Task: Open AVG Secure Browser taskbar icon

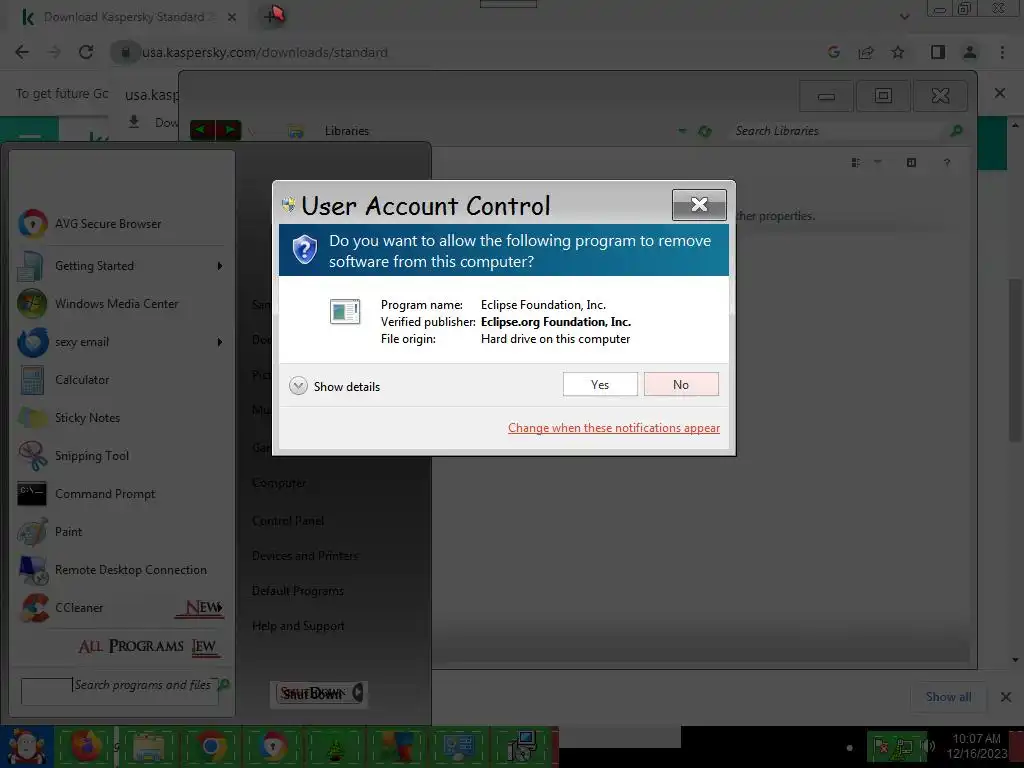Action: pyautogui.click(x=273, y=746)
